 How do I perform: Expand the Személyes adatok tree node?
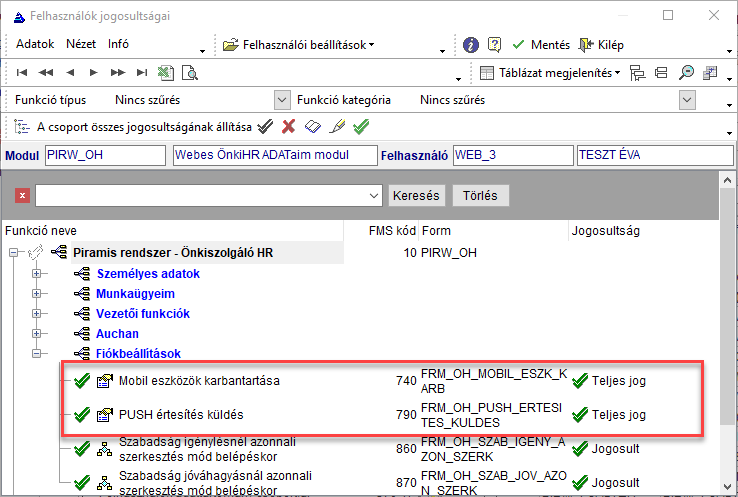[38, 273]
